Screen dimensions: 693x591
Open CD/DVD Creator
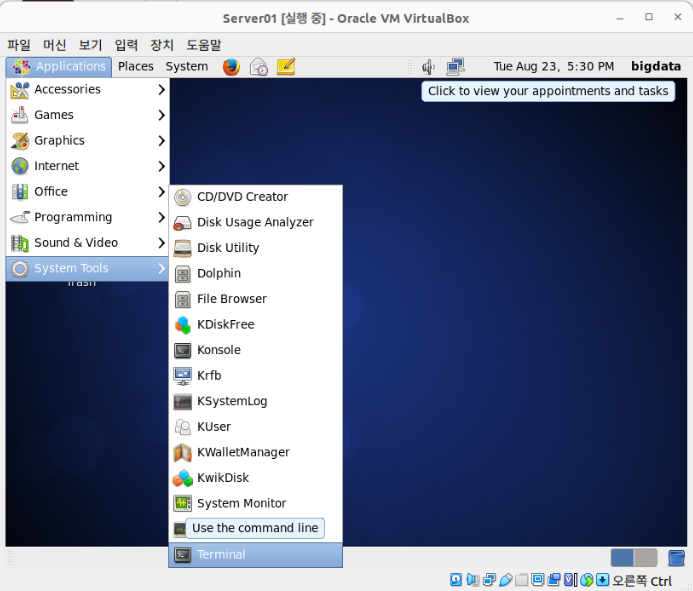[x=255, y=197]
